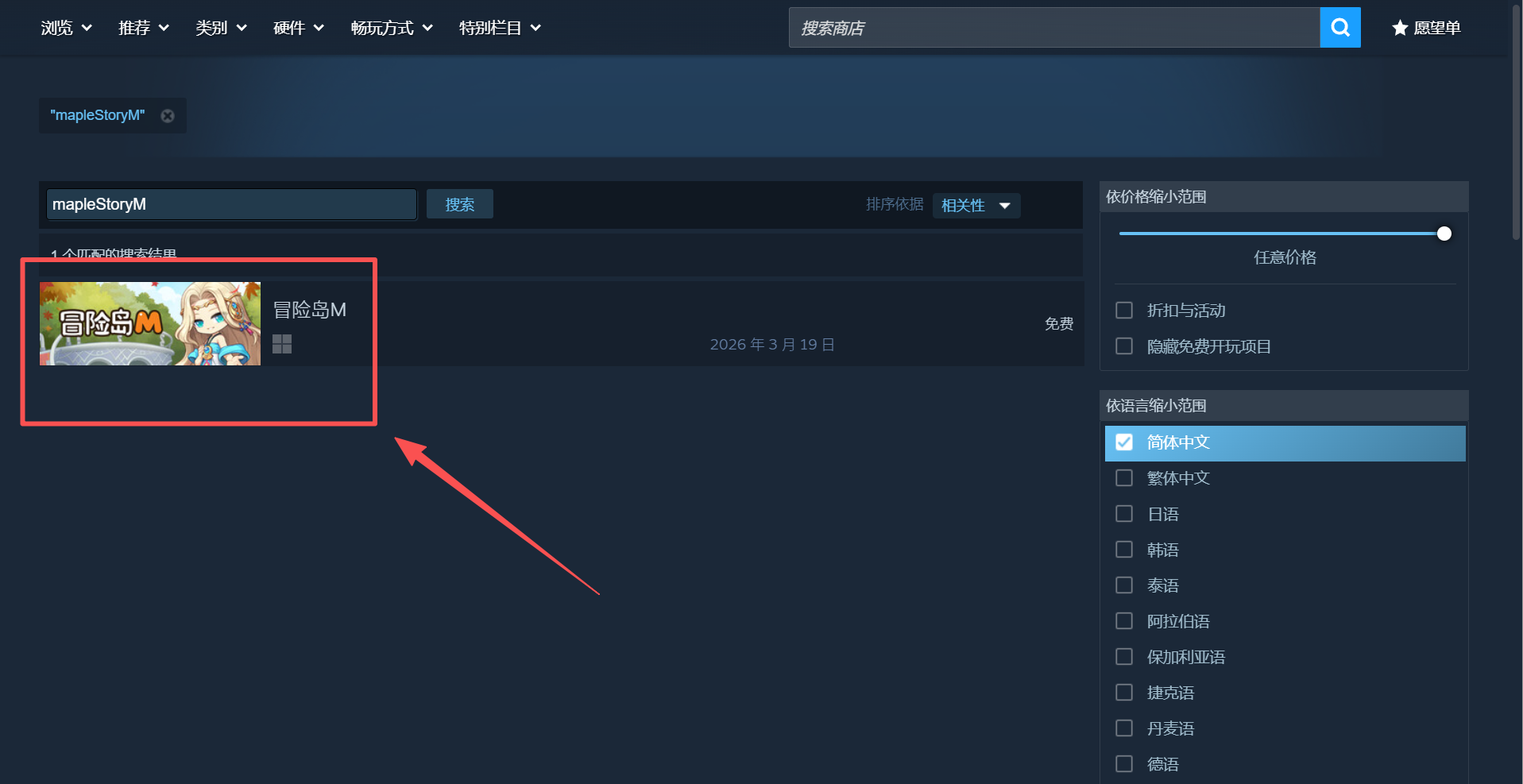The height and width of the screenshot is (784, 1523).
Task: Click the Windows platform icon under 冒险岛M
Action: pyautogui.click(x=282, y=344)
